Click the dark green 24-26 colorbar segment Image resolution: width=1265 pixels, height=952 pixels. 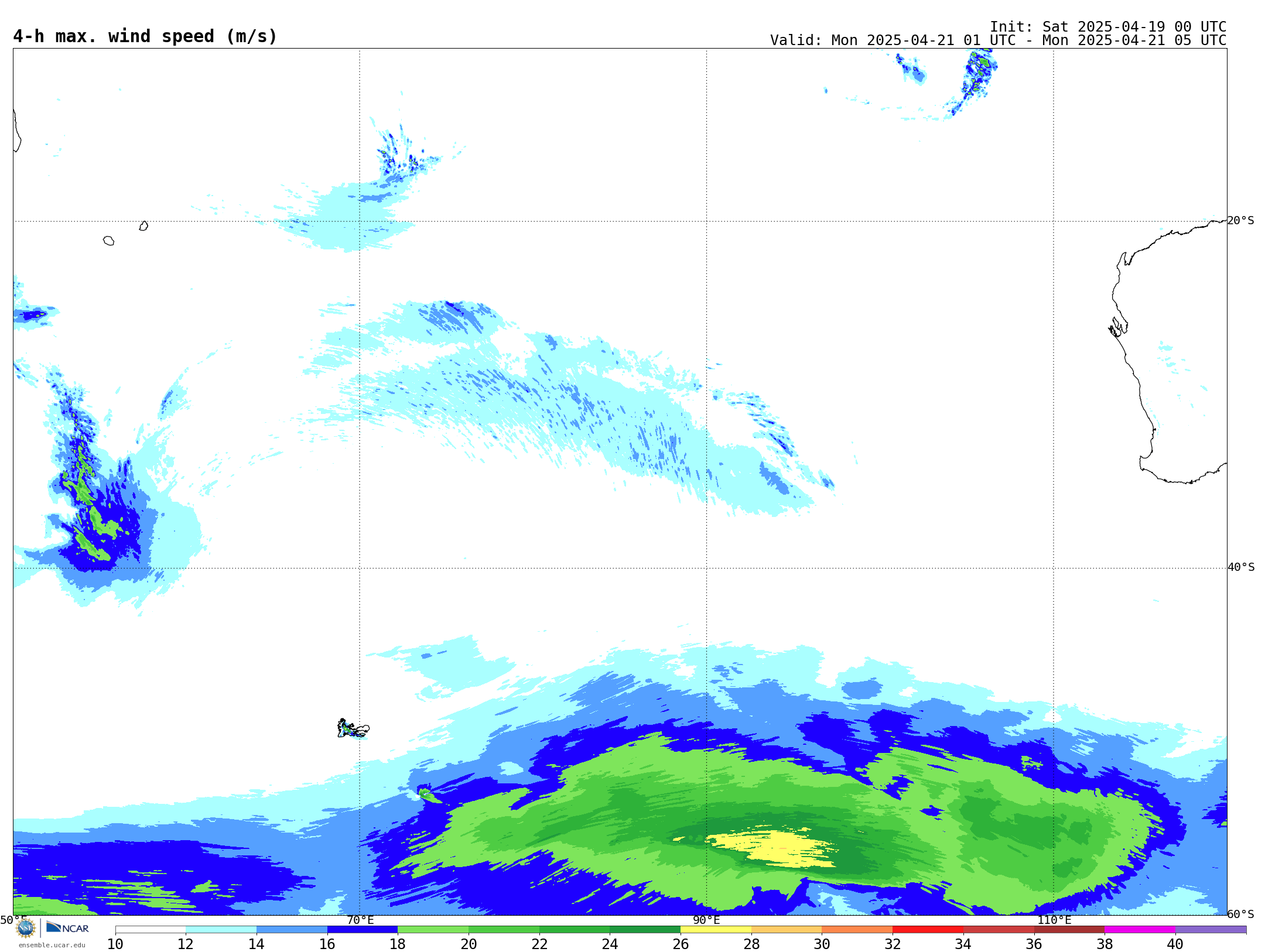(x=645, y=930)
